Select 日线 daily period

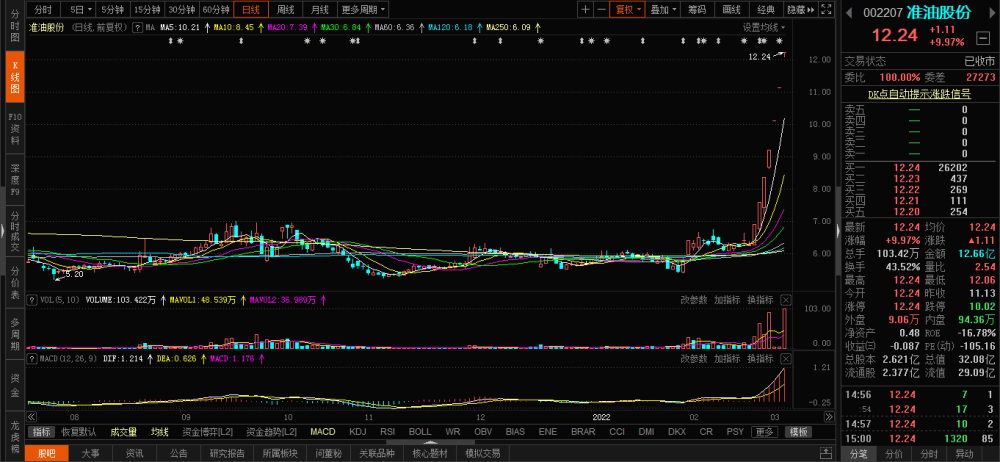[x=251, y=10]
